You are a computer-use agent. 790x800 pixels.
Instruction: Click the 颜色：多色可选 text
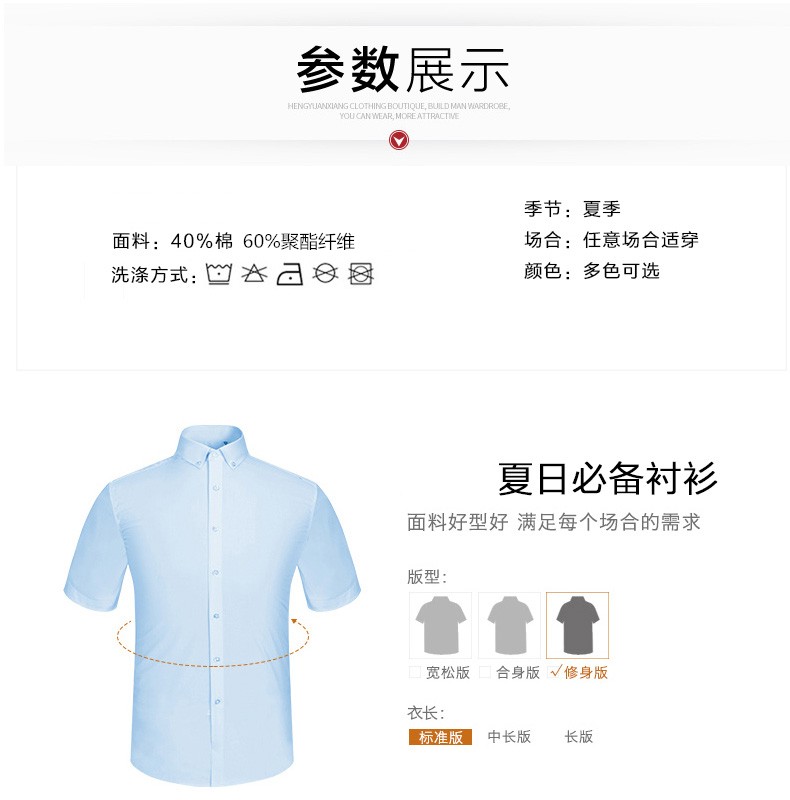[591, 271]
